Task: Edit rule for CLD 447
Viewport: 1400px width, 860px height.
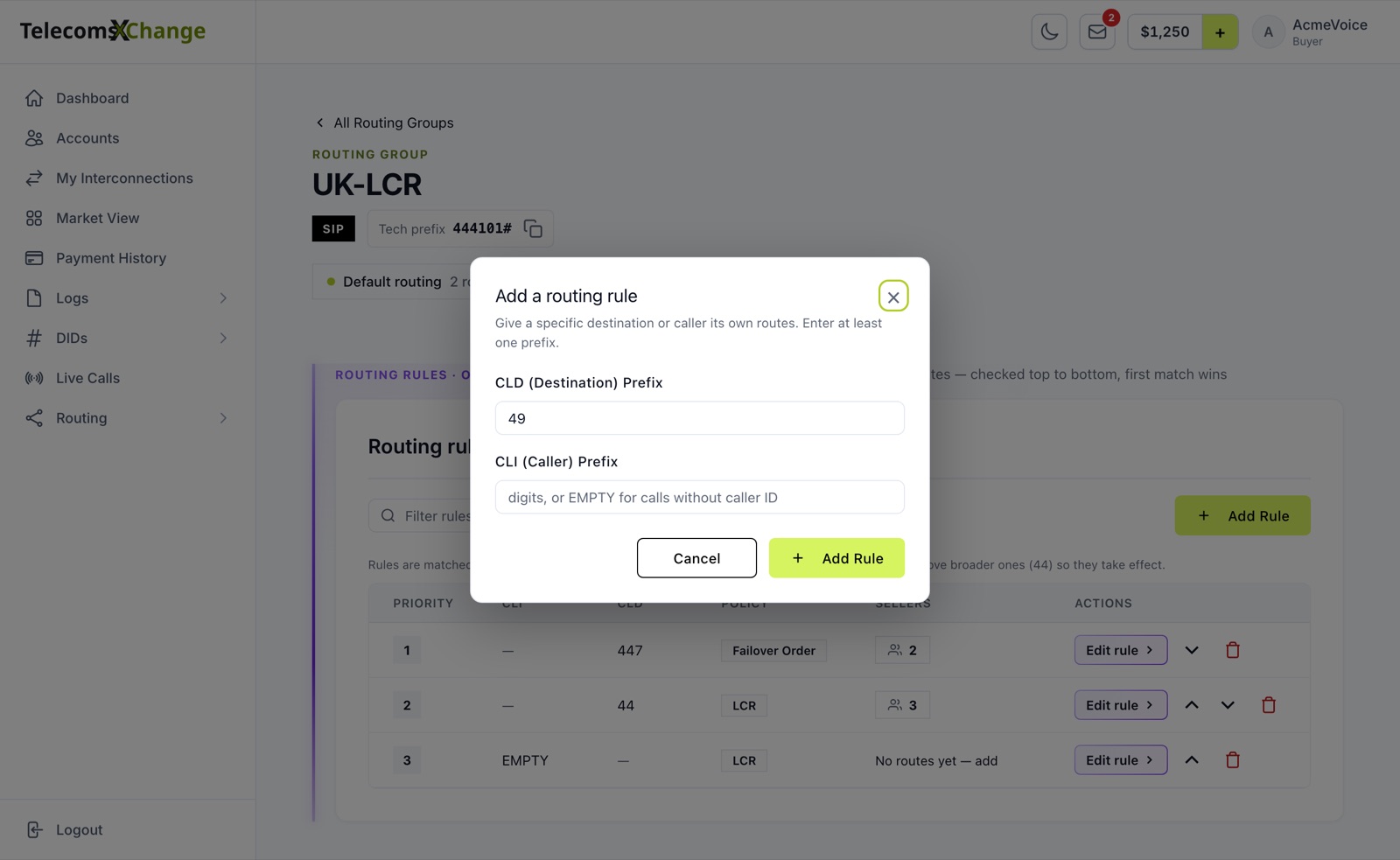Action: coord(1121,650)
